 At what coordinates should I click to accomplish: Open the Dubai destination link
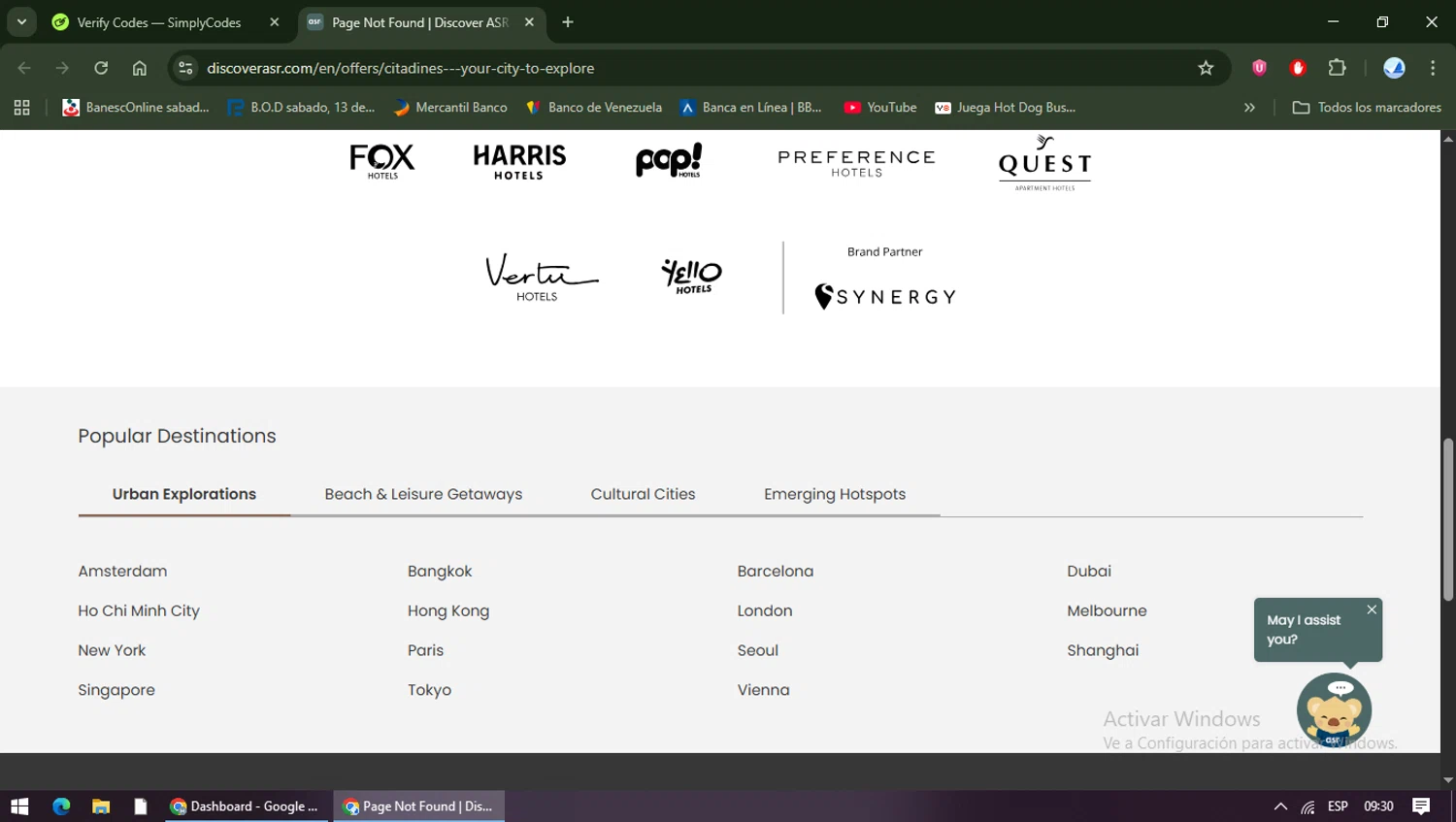click(x=1089, y=572)
